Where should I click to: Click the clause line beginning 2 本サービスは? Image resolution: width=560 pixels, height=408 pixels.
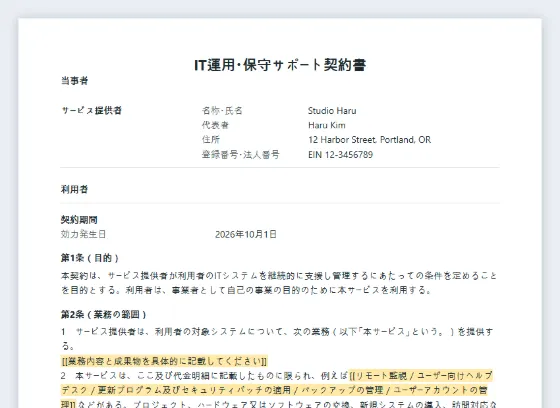click(279, 390)
